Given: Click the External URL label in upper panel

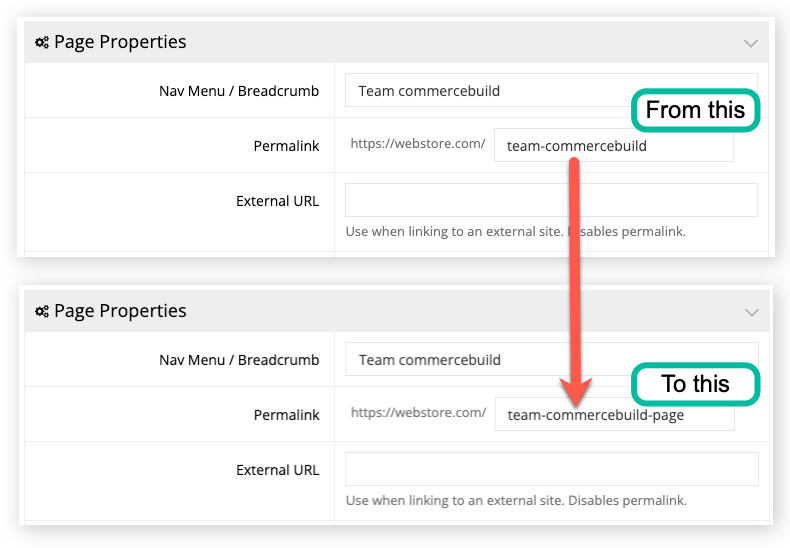Looking at the screenshot, I should coord(277,201).
